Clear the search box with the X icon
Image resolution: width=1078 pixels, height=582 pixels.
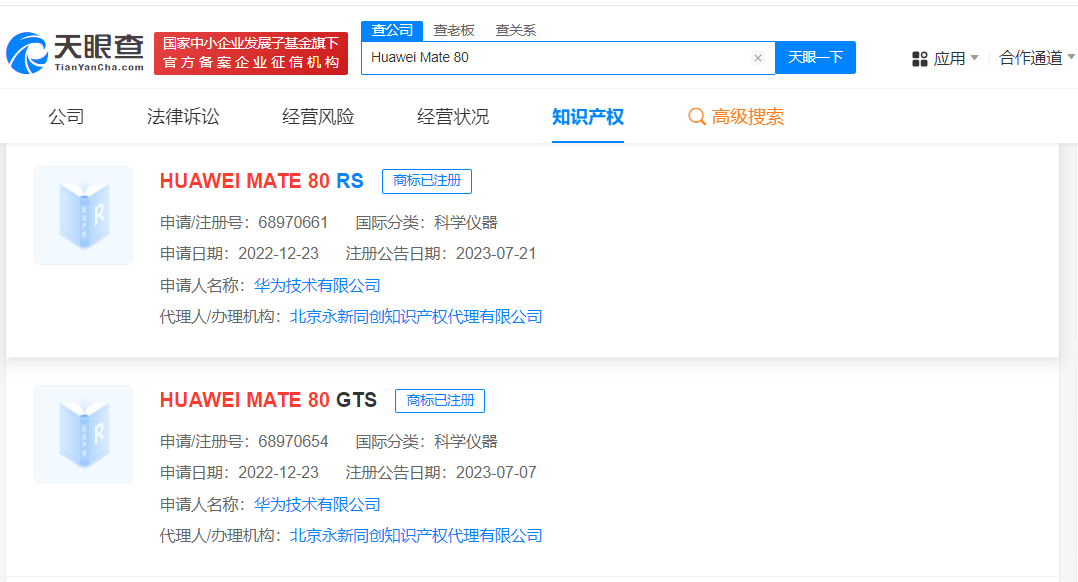(757, 58)
